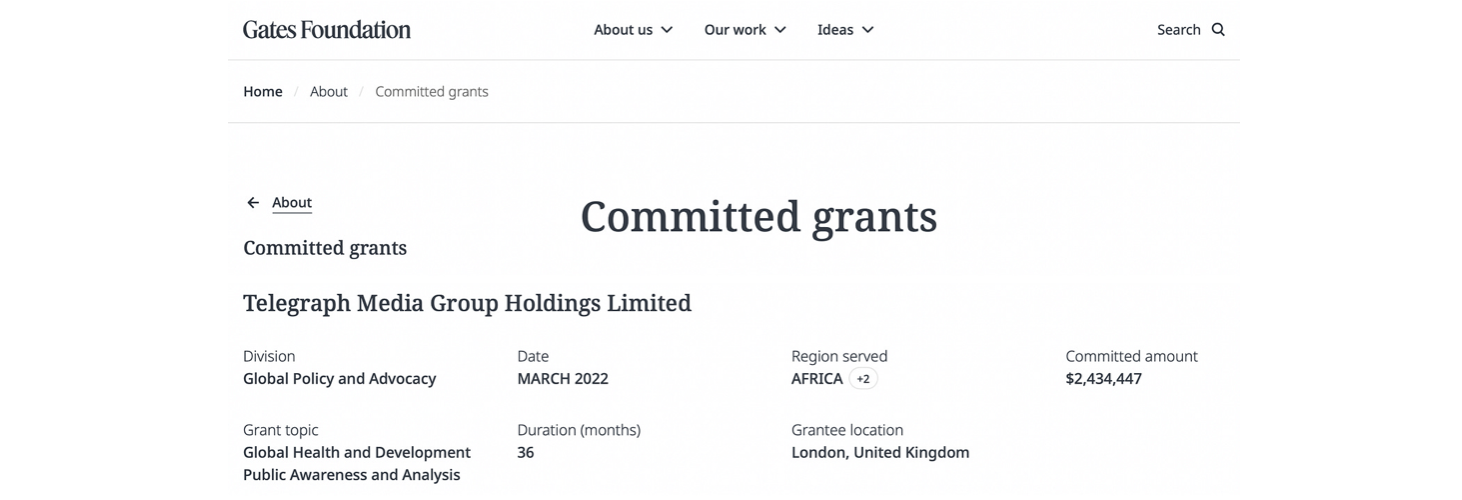Click the Gates Foundation logo
The width and height of the screenshot is (1462, 500).
click(x=326, y=30)
